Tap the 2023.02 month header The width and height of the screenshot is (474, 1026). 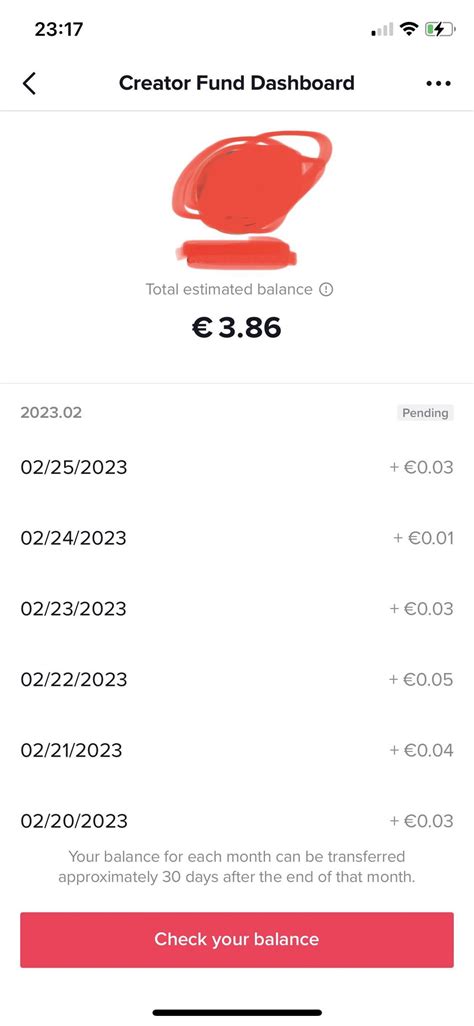pos(51,413)
